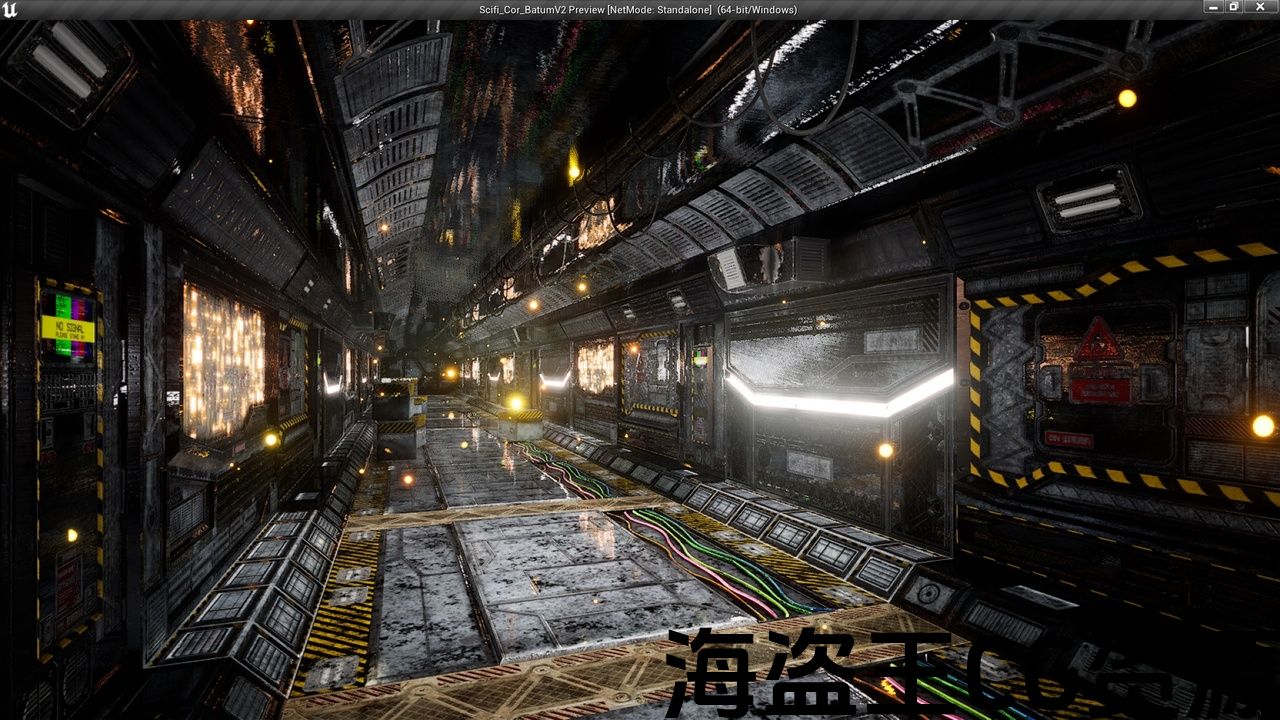
Task: Click the yellow glowing light at corridor center
Action: (516, 403)
